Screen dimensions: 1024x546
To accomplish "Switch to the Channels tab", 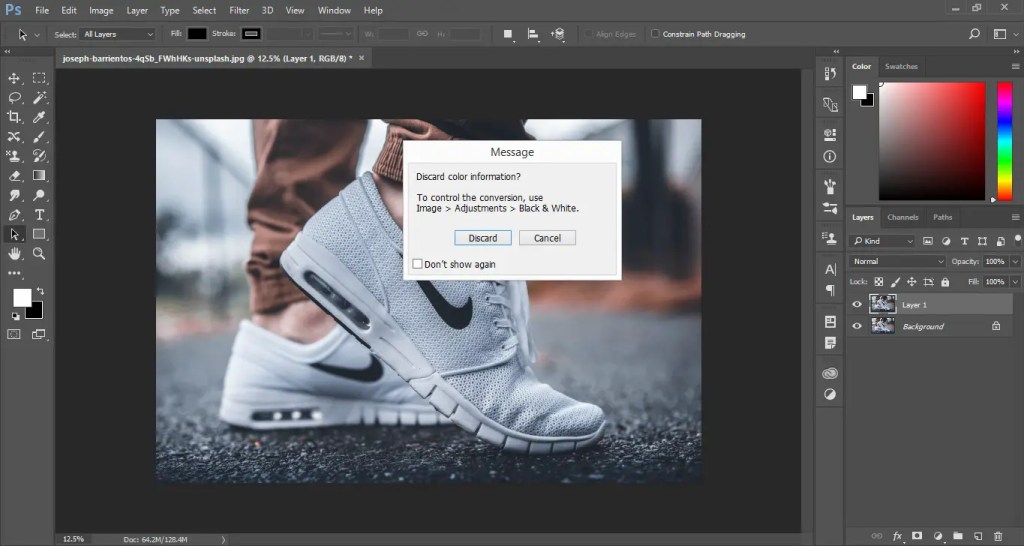I will click(x=902, y=217).
